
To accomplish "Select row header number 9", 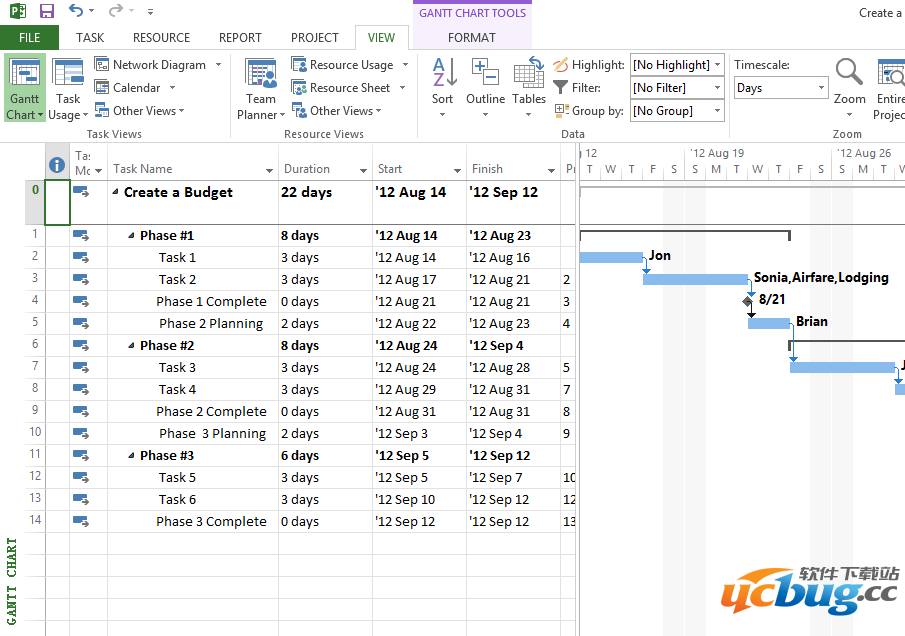I will tap(35, 410).
